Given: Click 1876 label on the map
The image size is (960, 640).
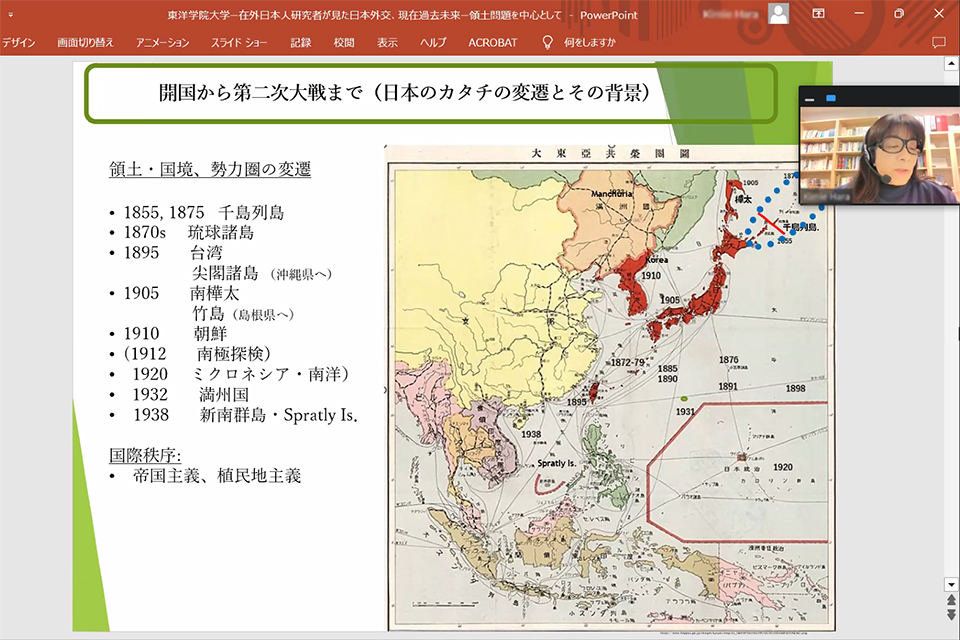Looking at the screenshot, I should click(x=729, y=360).
